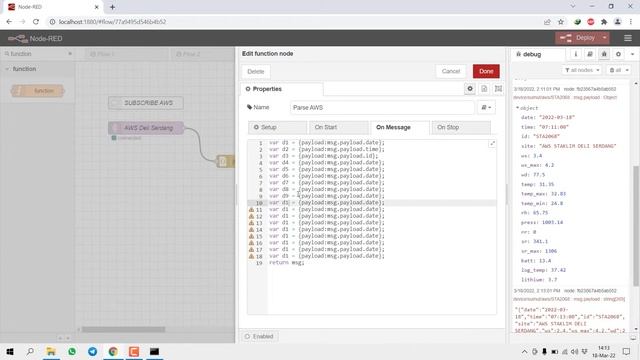Click debug date value 2022-03-18
Image resolution: width=640 pixels, height=360 pixels.
[557, 117]
